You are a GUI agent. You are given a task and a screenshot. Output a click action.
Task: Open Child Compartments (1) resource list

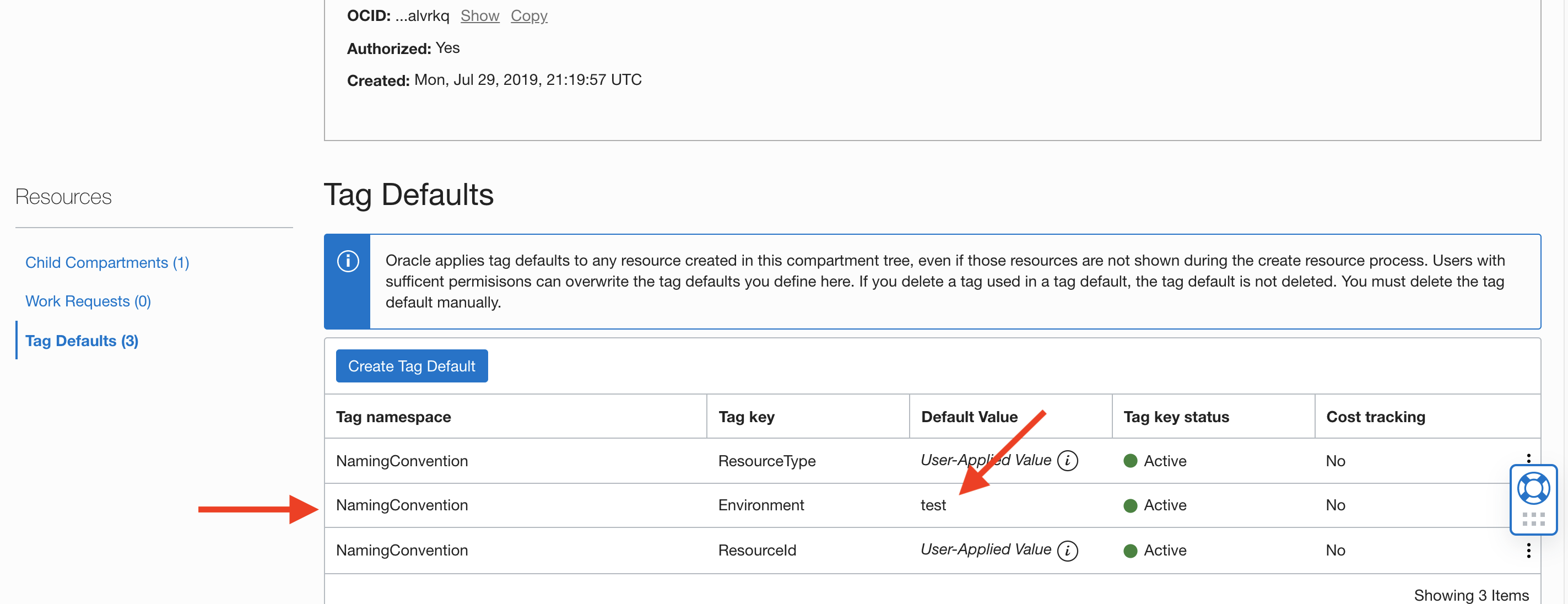tap(107, 262)
